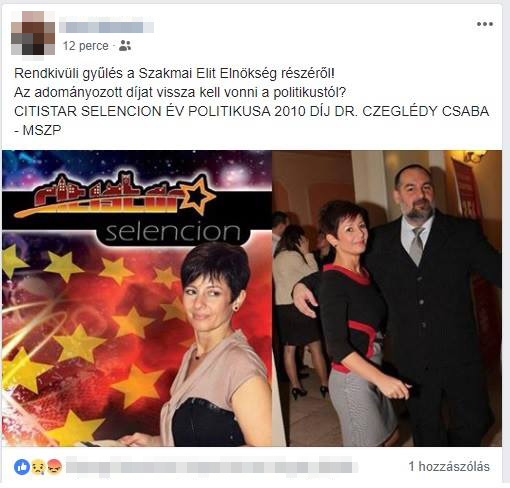Image resolution: width=510 pixels, height=488 pixels.
Task: Open the right photo of dancing couple
Action: 387,298
